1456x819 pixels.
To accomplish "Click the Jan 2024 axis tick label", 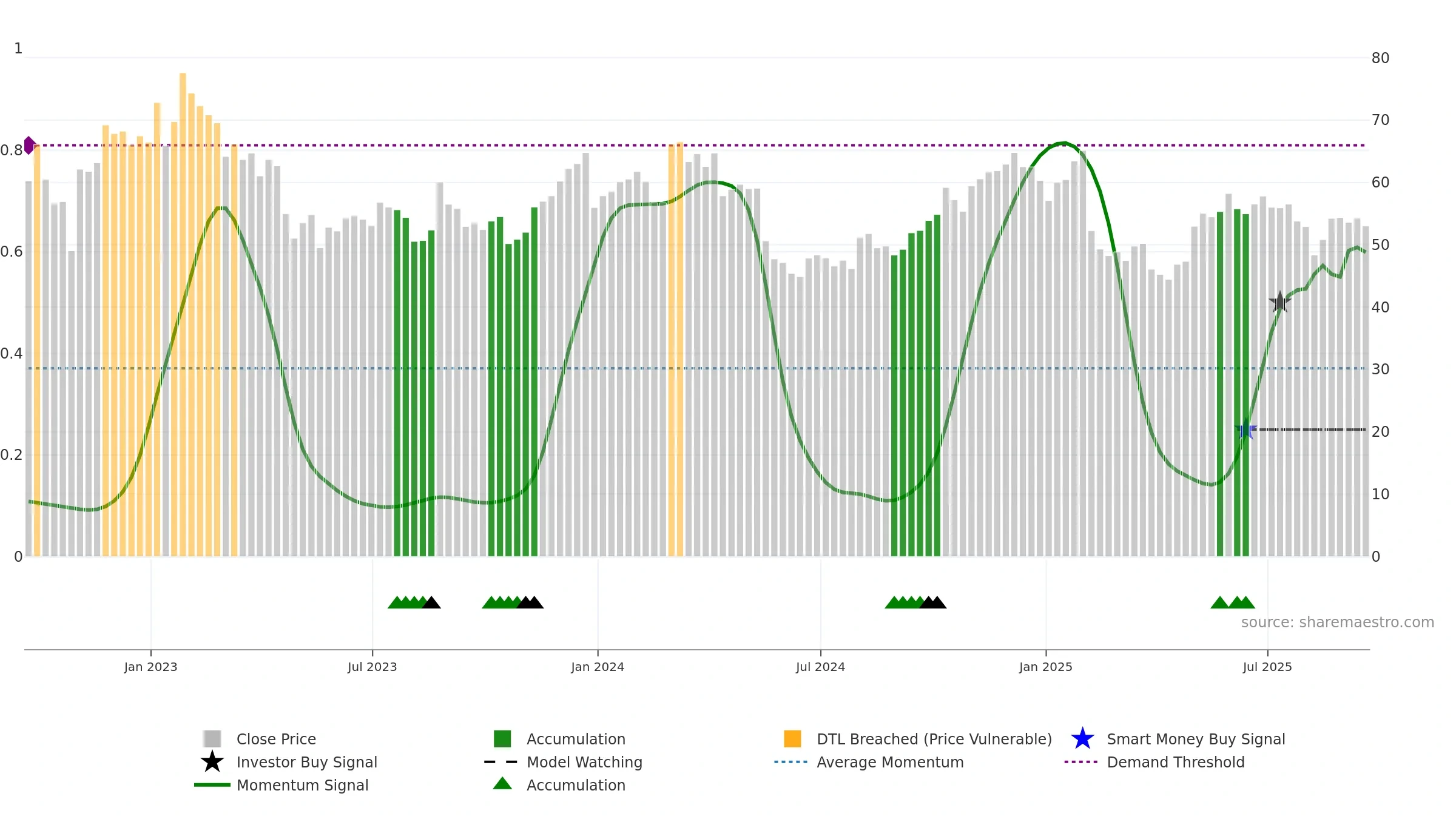I will click(x=598, y=667).
